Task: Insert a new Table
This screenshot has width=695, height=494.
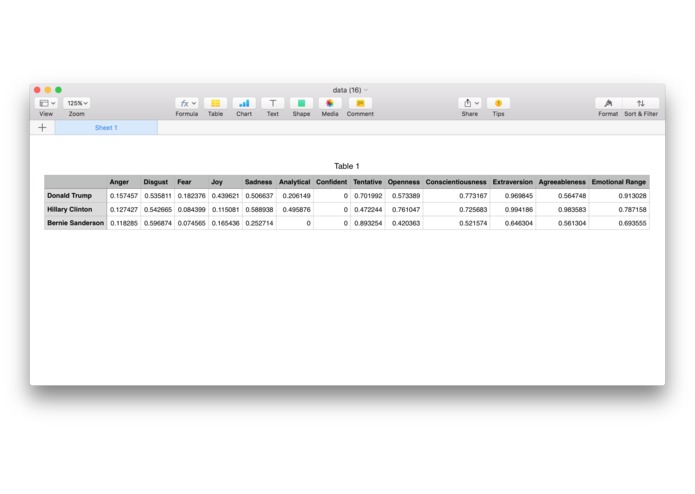Action: (215, 103)
